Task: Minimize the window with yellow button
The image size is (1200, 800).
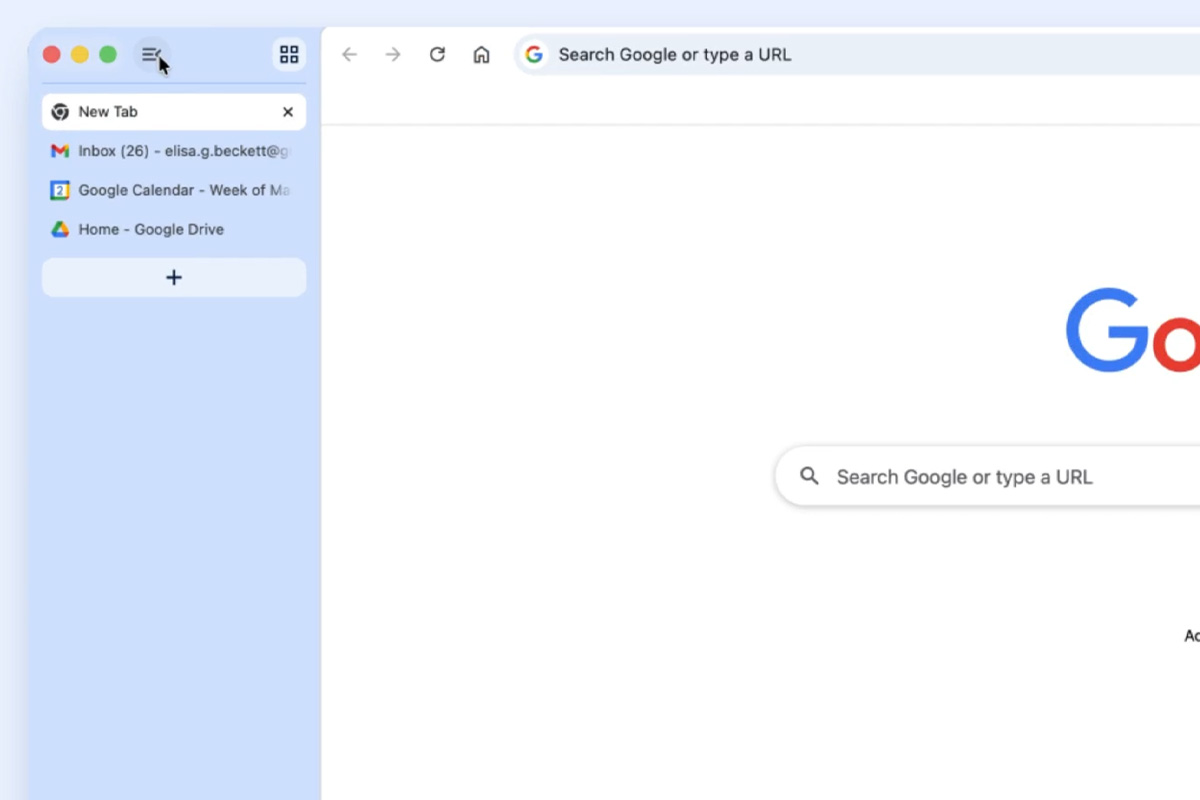Action: 80,55
